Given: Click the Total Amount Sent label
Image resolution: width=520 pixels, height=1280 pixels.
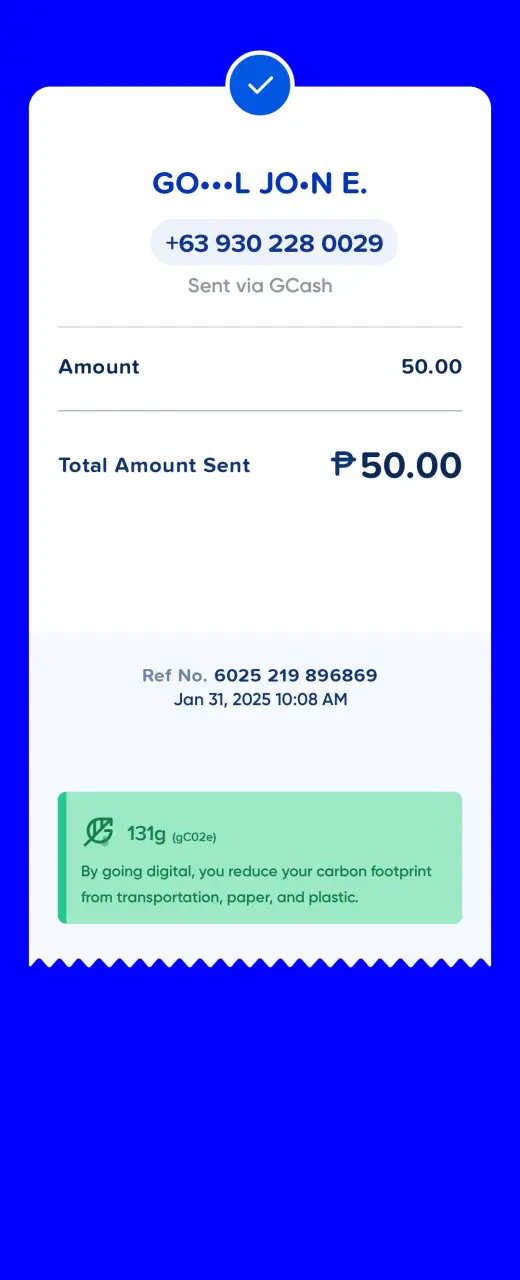Looking at the screenshot, I should pos(154,465).
